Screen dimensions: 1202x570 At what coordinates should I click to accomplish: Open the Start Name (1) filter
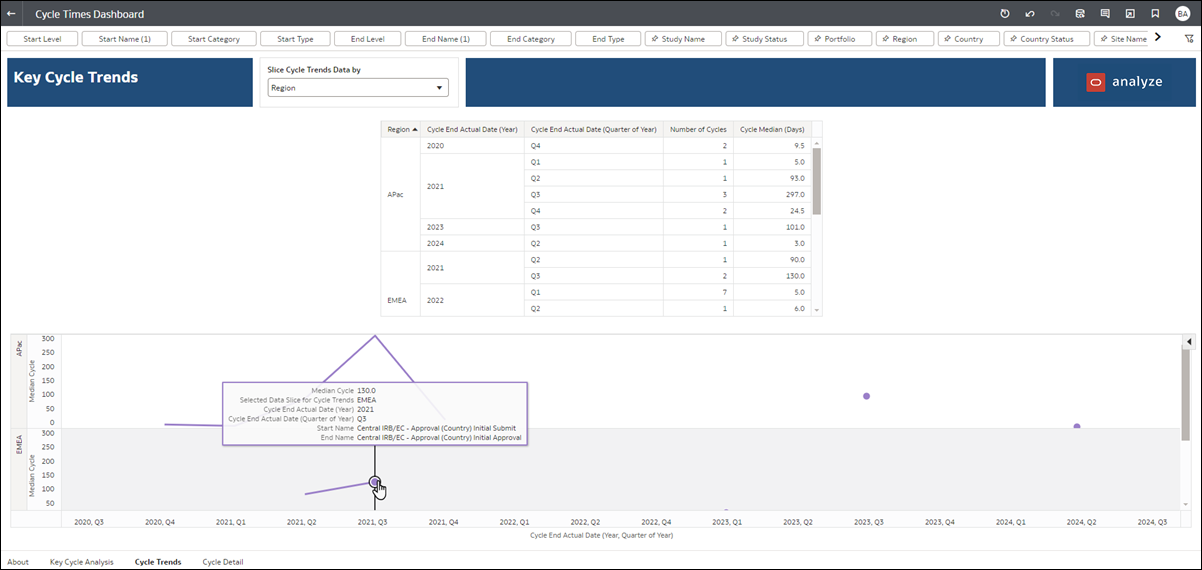point(124,39)
